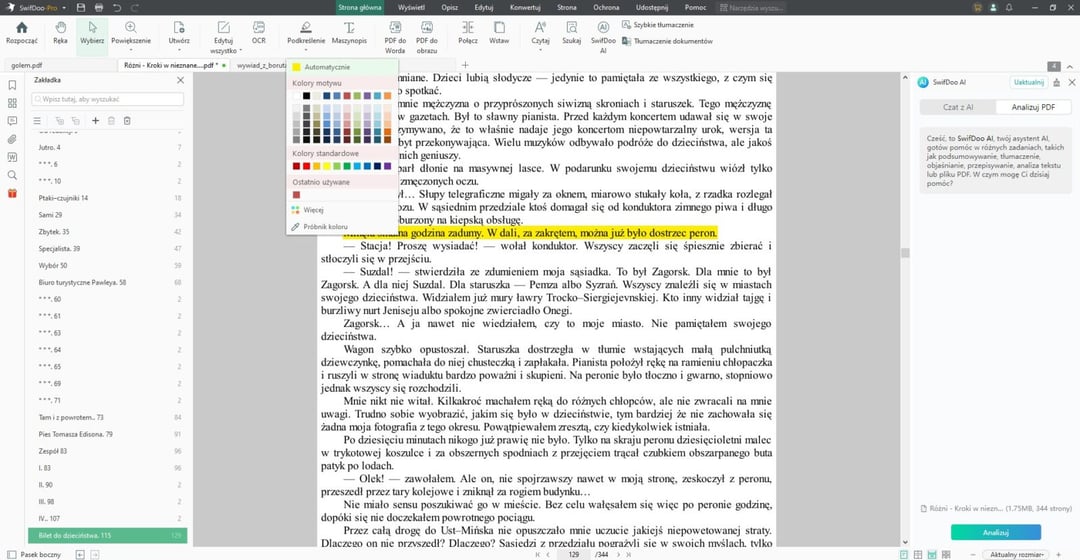
Task: Open the thumbnails grid sidebar icon
Action: pyautogui.click(x=12, y=102)
